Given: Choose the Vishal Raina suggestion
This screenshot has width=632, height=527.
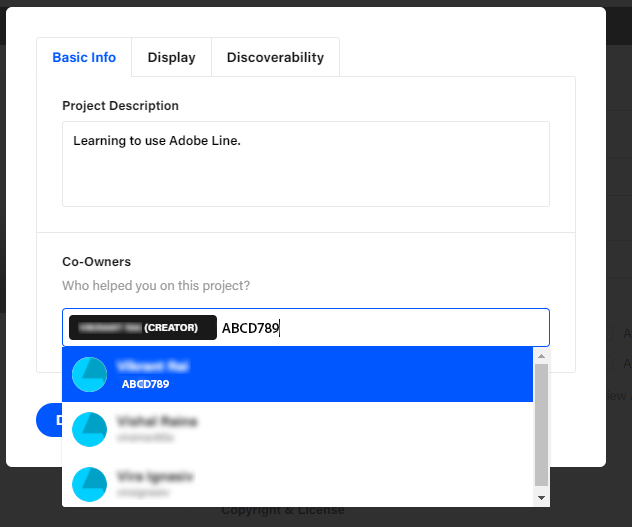Looking at the screenshot, I should [x=300, y=428].
